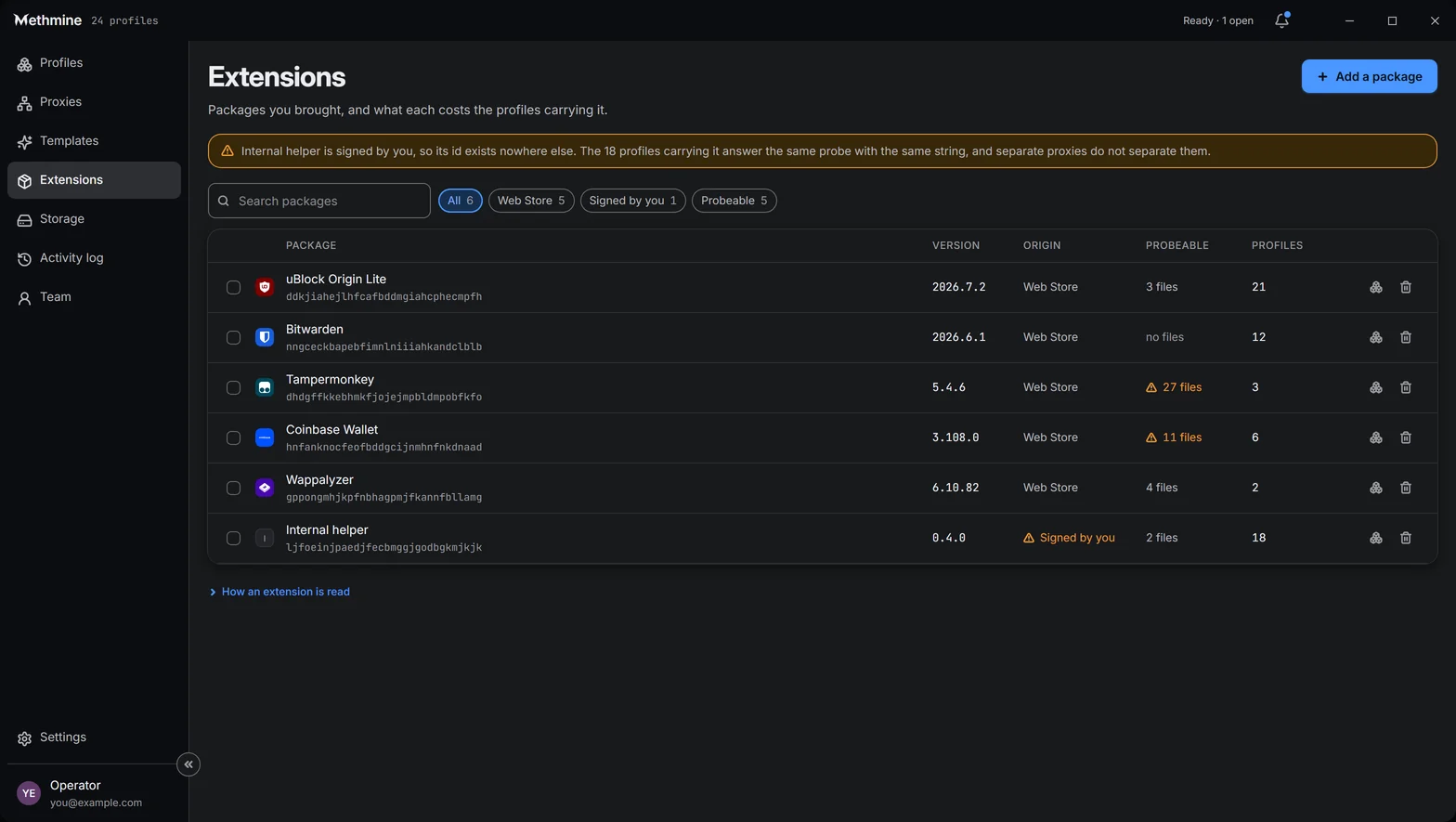Delete uBlock Origin Lite package
1456x822 pixels.
click(x=1406, y=287)
